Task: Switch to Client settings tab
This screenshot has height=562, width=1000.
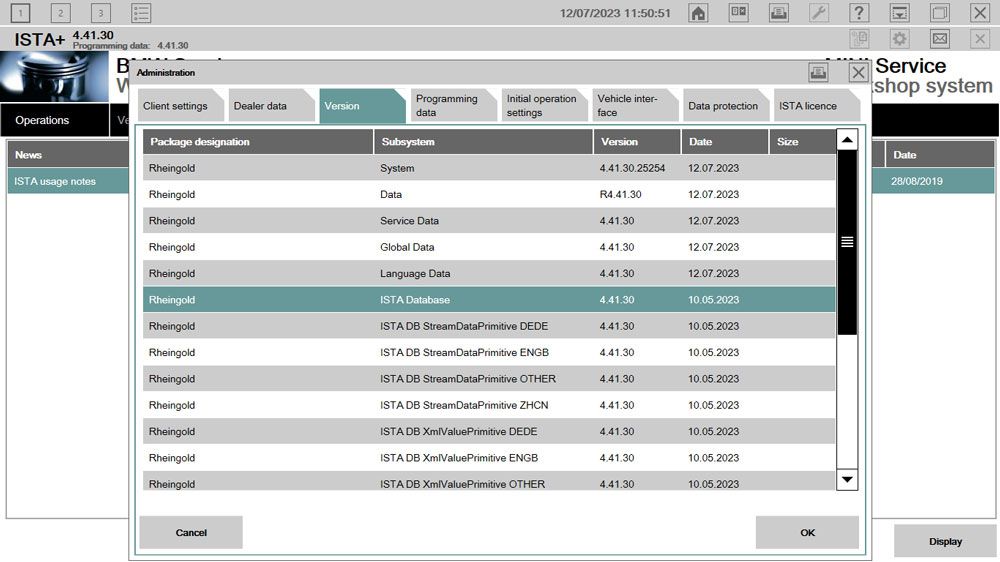Action: click(x=180, y=105)
